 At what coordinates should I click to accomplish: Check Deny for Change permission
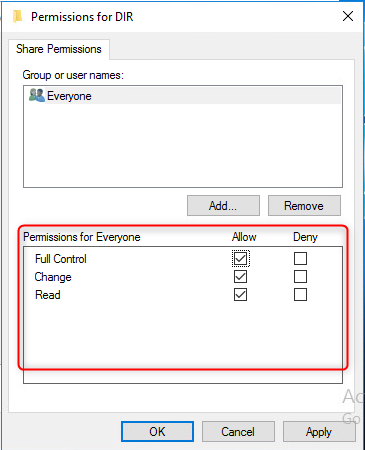[300, 276]
